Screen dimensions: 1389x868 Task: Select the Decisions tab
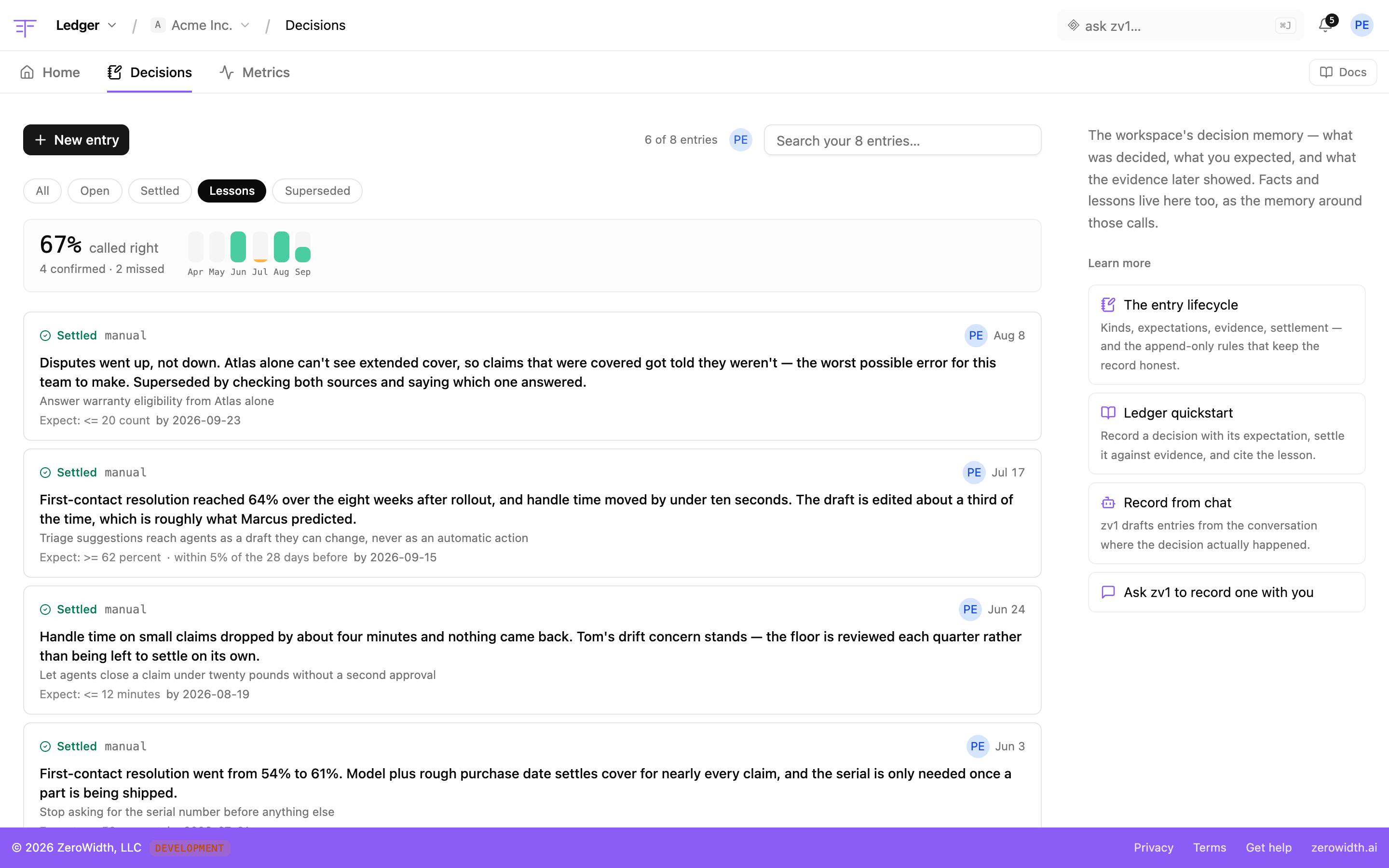(149, 72)
